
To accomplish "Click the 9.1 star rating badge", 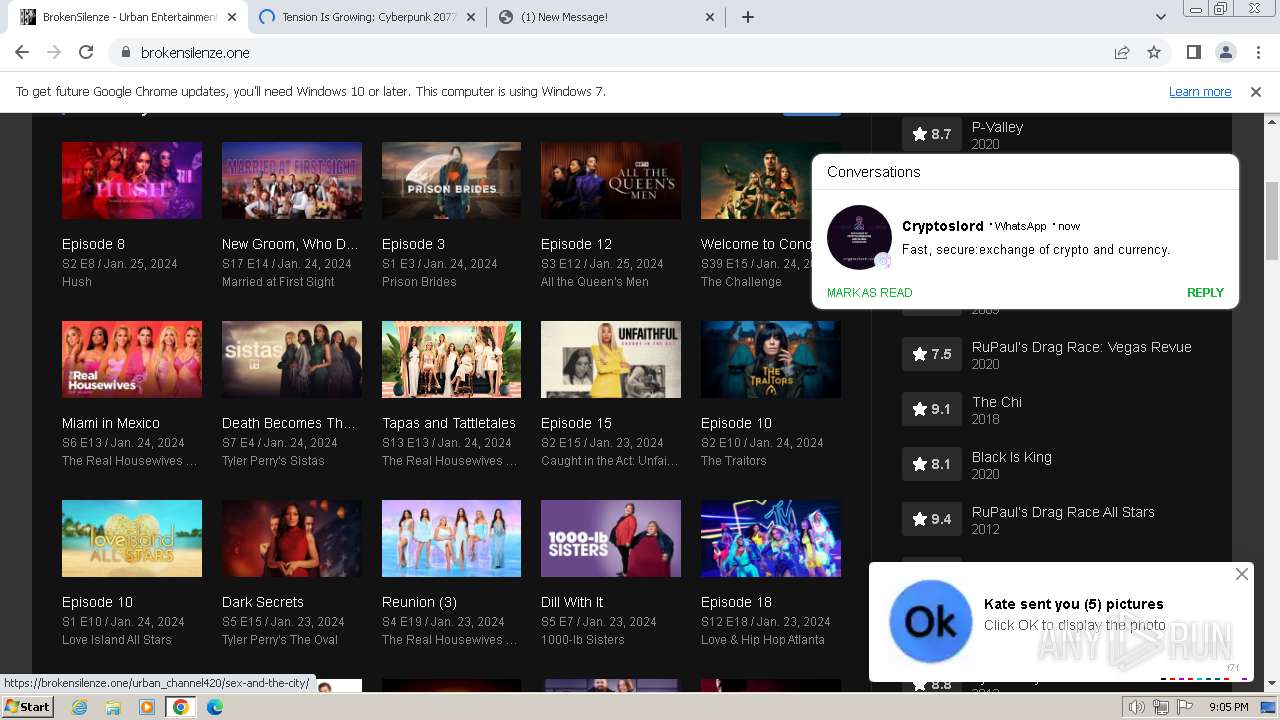I will click(x=931, y=409).
